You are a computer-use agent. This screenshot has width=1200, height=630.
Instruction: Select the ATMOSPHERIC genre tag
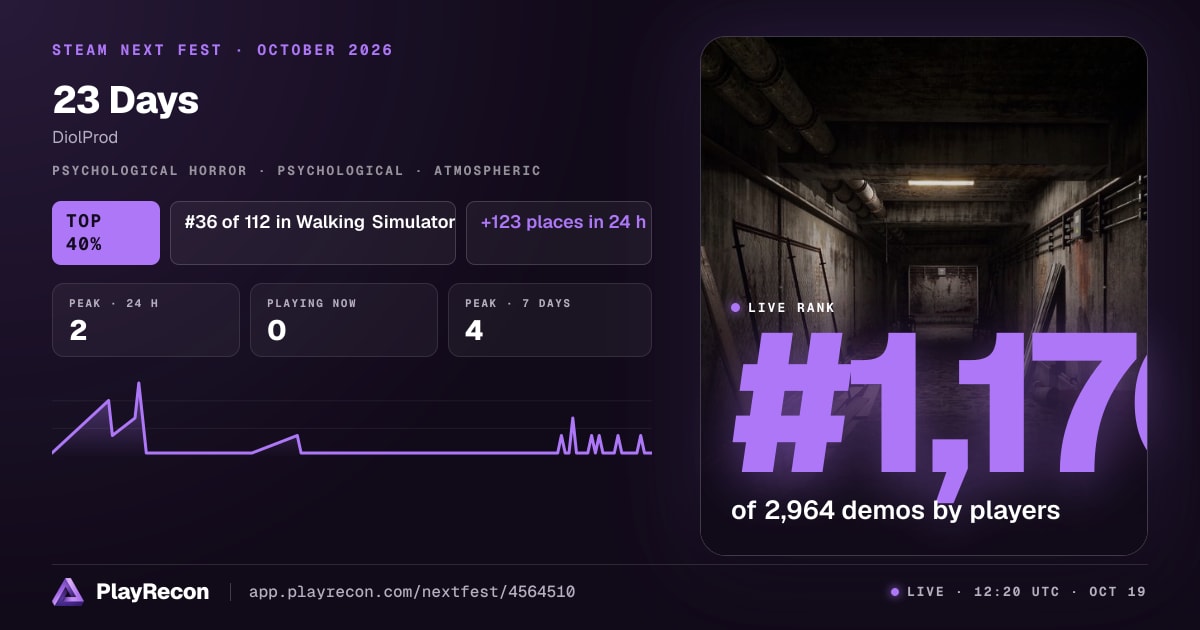coord(488,171)
